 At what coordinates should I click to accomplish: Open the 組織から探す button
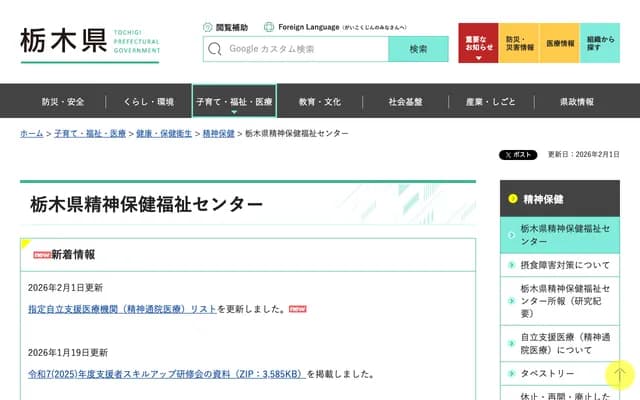point(600,43)
